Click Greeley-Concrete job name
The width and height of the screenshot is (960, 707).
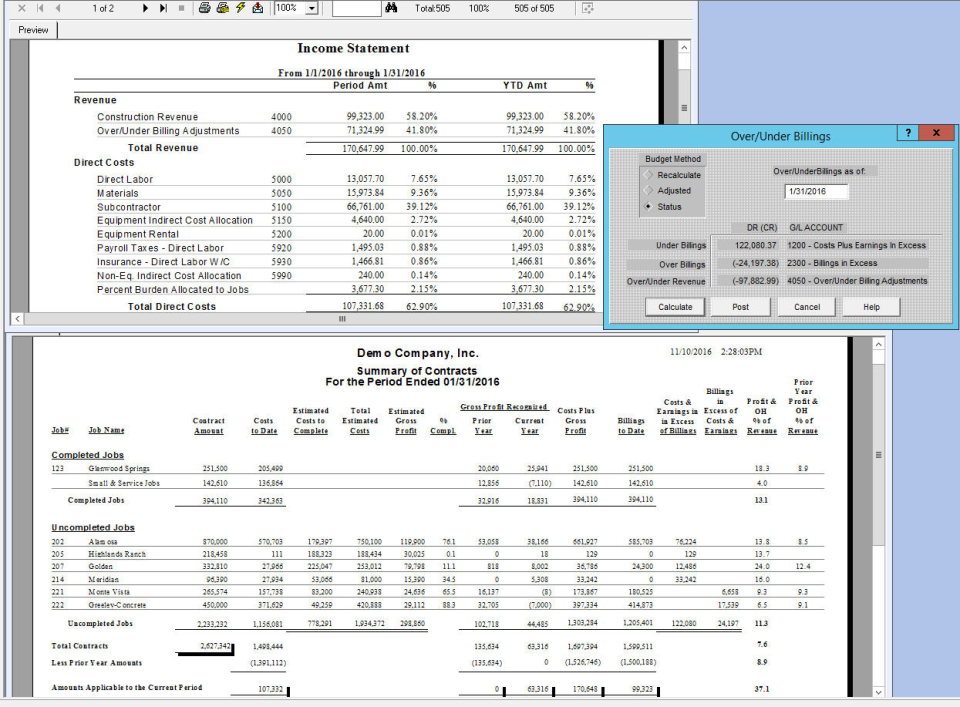(x=117, y=605)
